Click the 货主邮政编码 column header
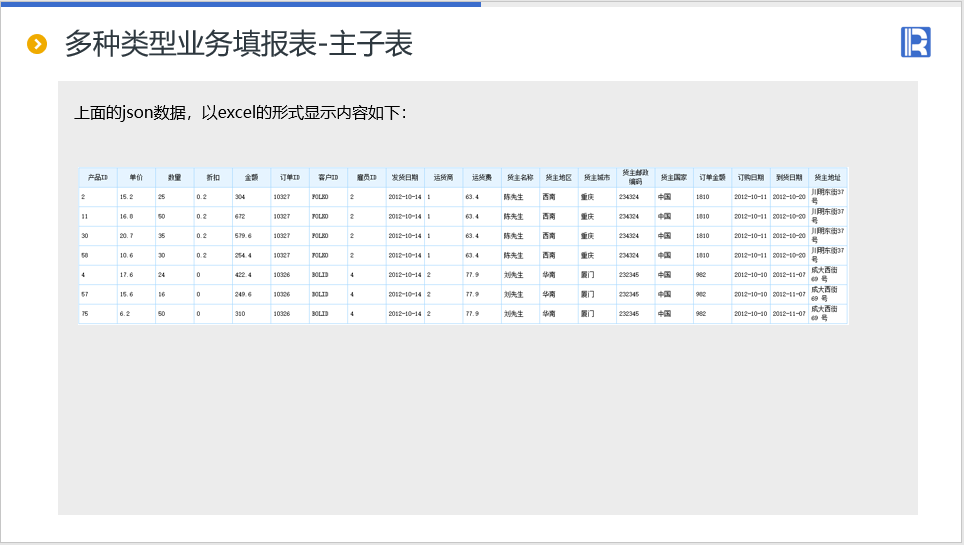The image size is (964, 545). pyautogui.click(x=636, y=177)
